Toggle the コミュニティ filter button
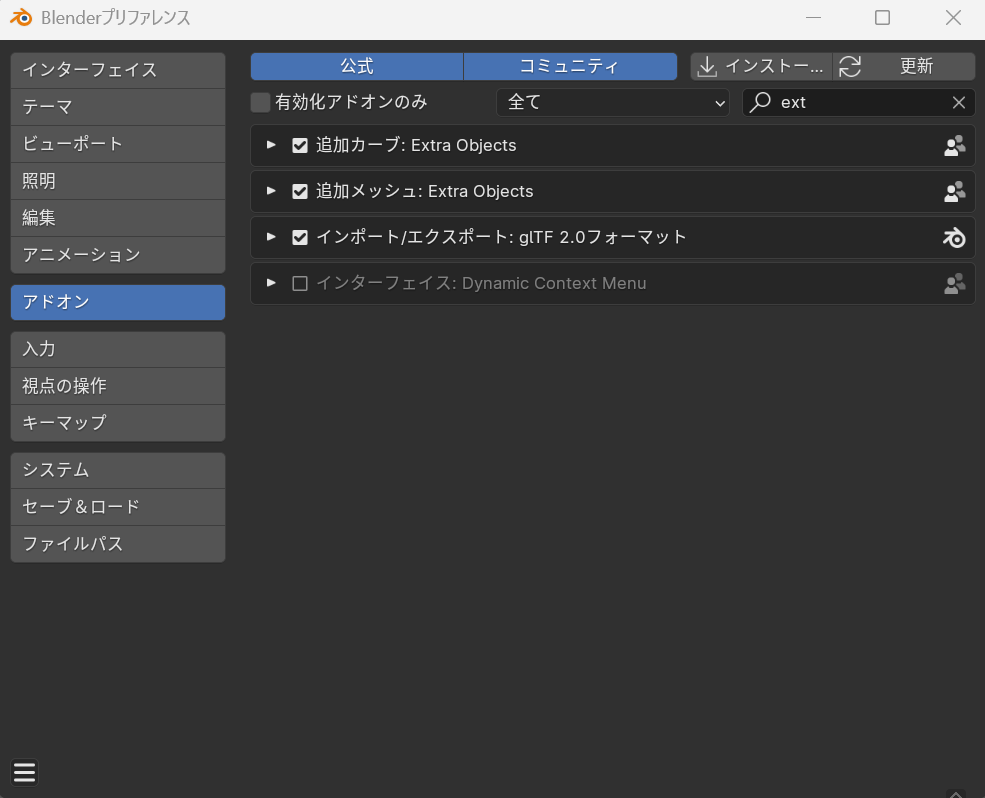 [570, 67]
